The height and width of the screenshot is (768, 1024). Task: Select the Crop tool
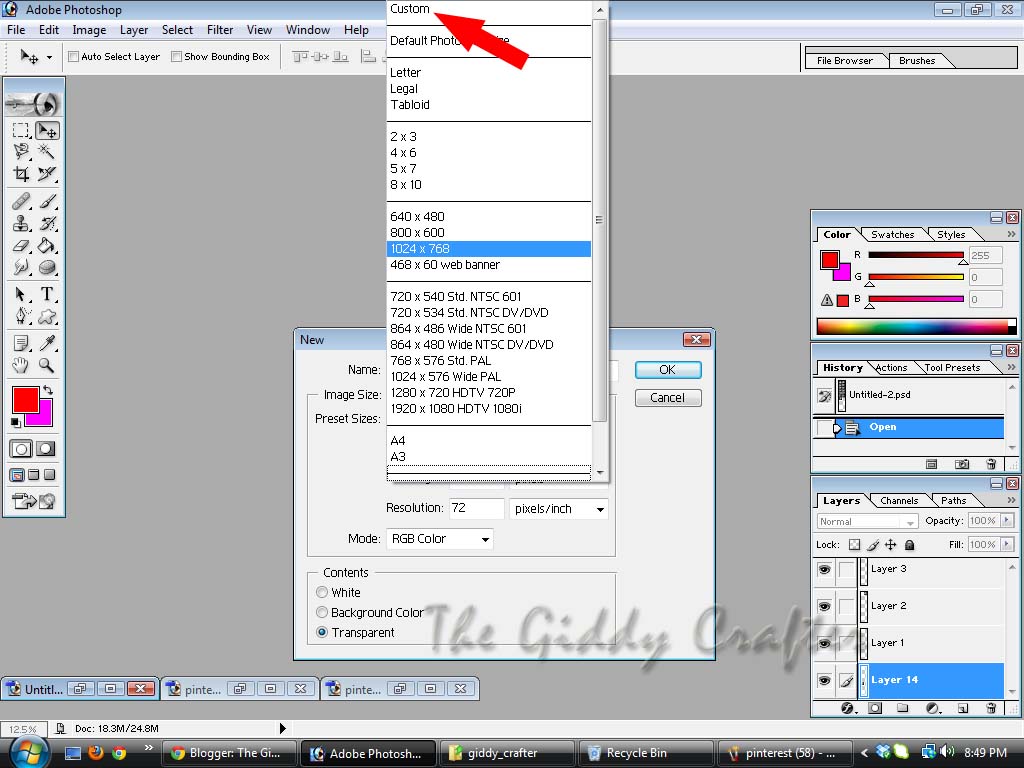[21, 174]
